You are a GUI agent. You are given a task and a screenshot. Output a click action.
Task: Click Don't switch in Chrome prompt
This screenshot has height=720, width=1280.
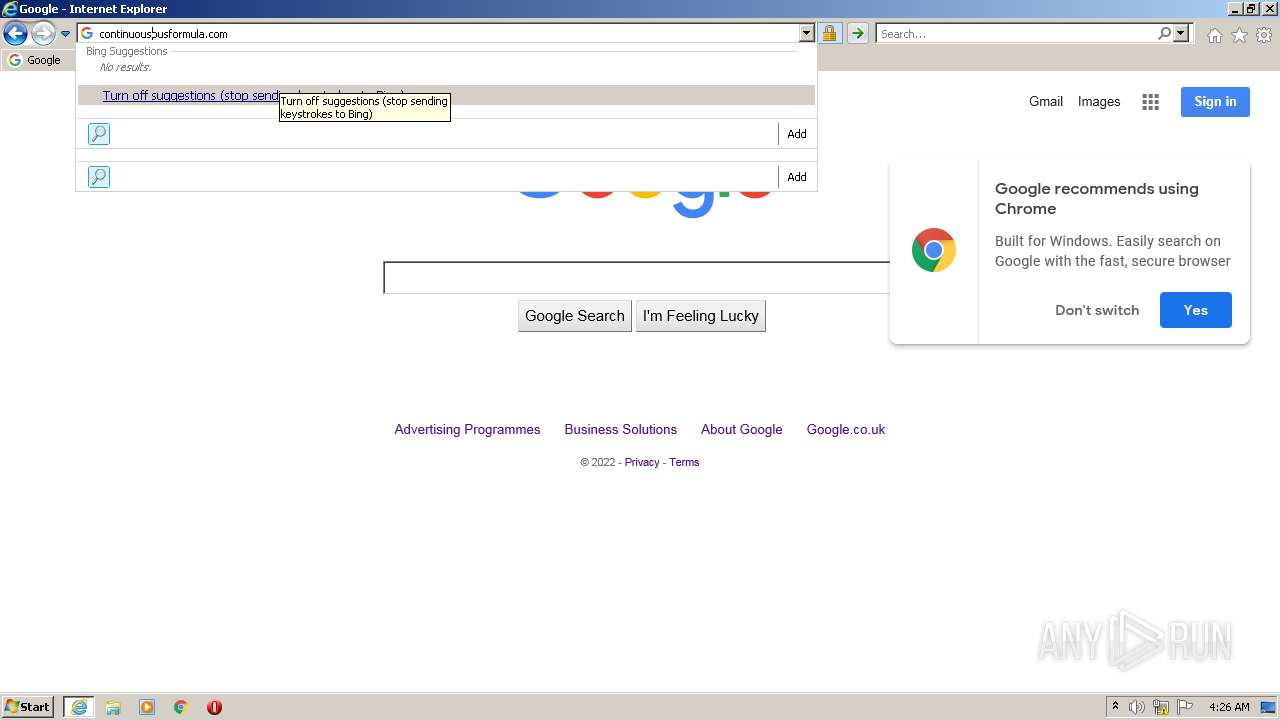[x=1097, y=310]
